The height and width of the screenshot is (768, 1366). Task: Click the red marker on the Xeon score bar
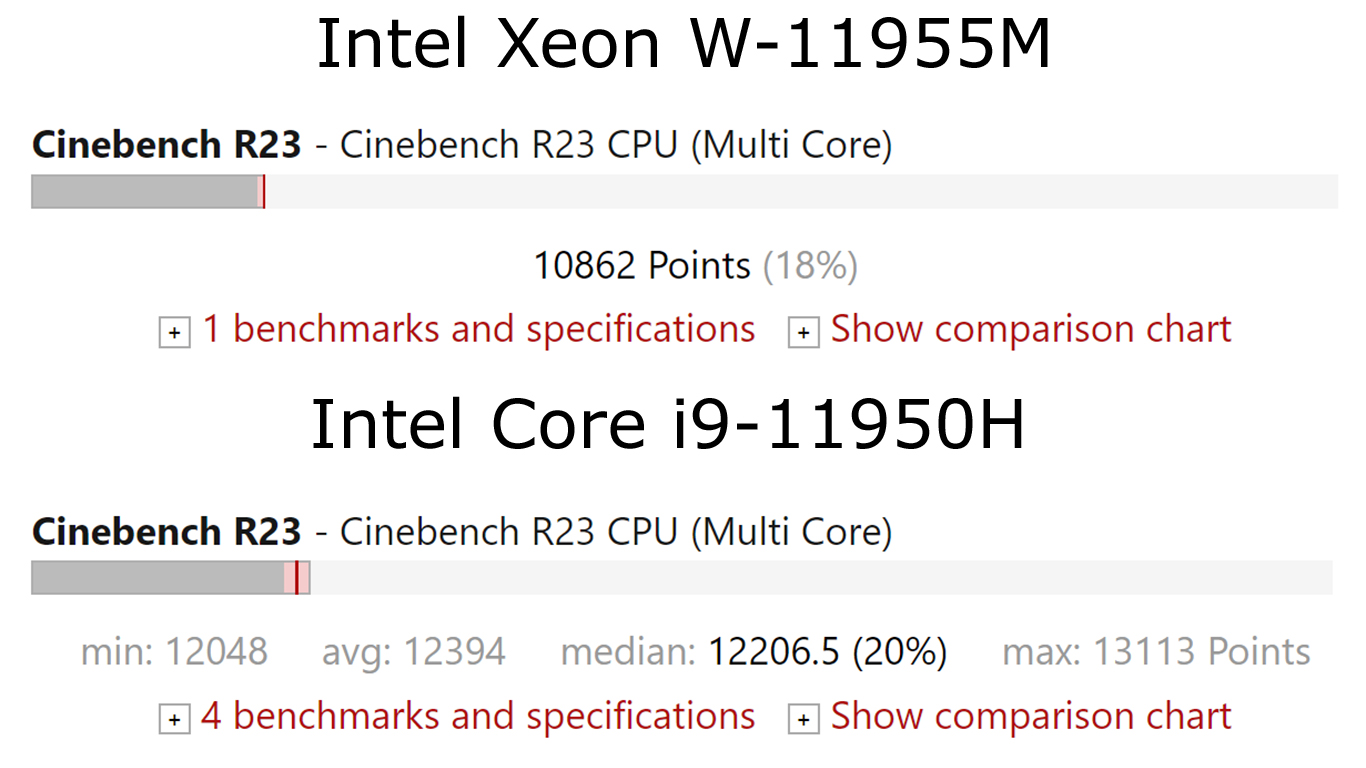tap(262, 192)
